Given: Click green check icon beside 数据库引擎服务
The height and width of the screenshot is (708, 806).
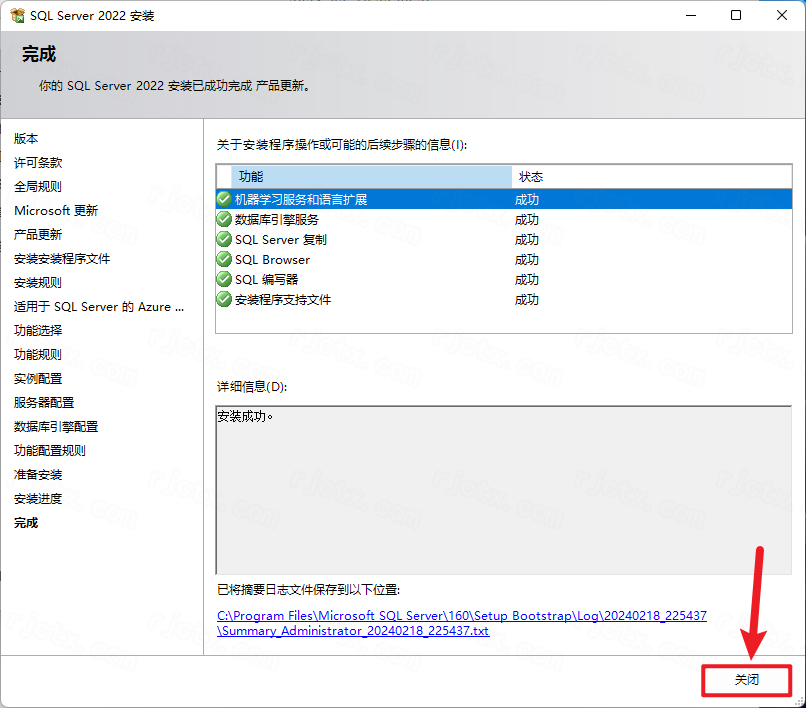Looking at the screenshot, I should point(224,219).
